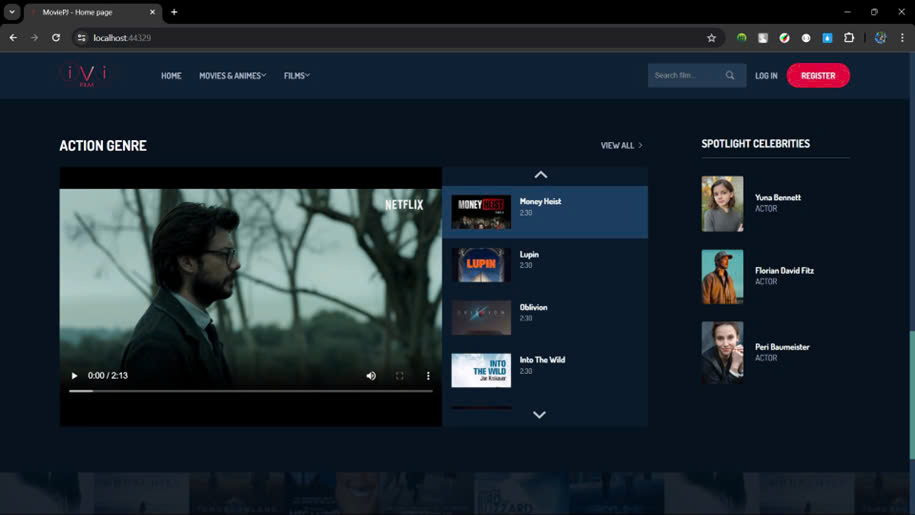Go back in browser history
The image size is (915, 515).
click(13, 37)
